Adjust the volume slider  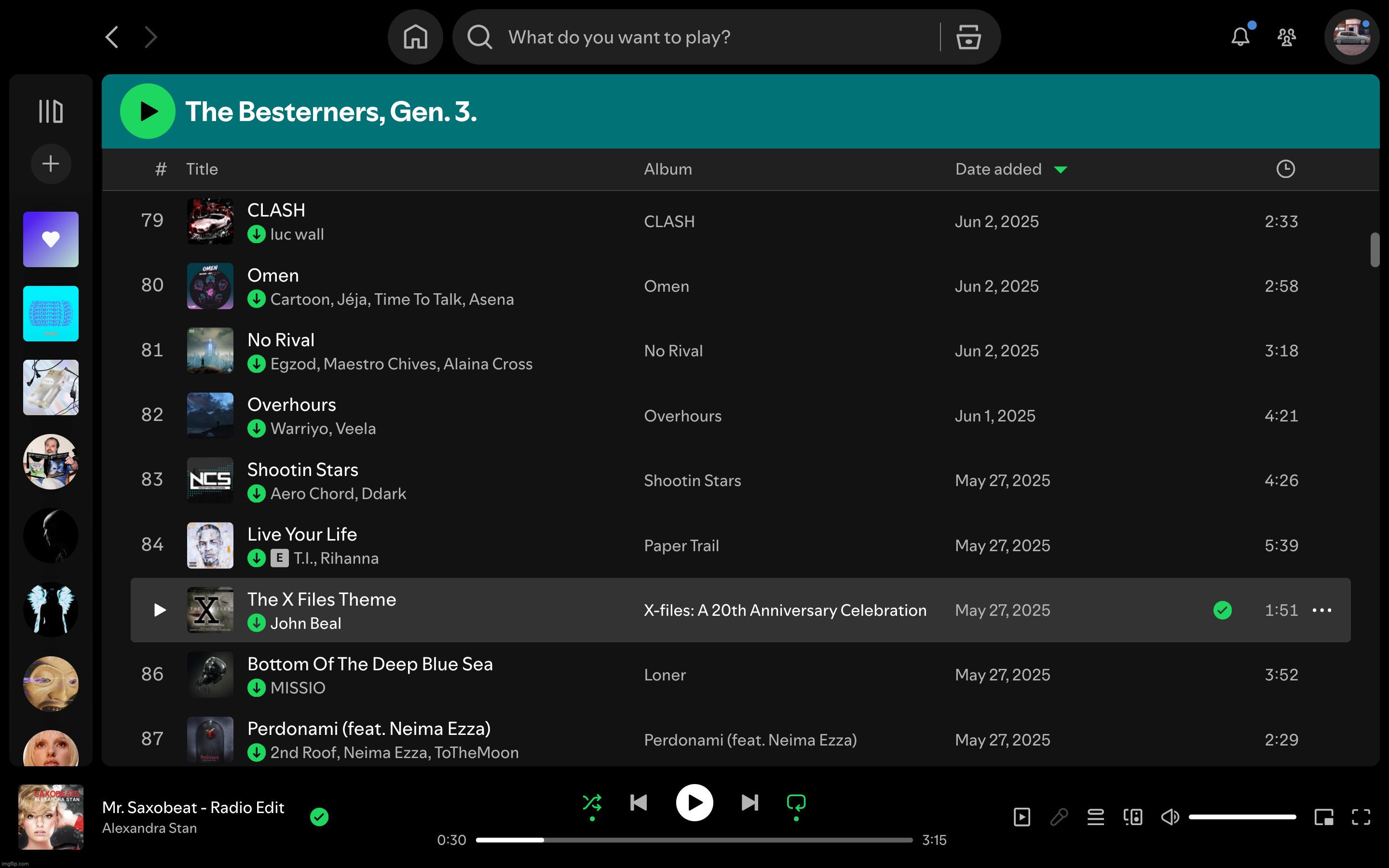pyautogui.click(x=1242, y=817)
